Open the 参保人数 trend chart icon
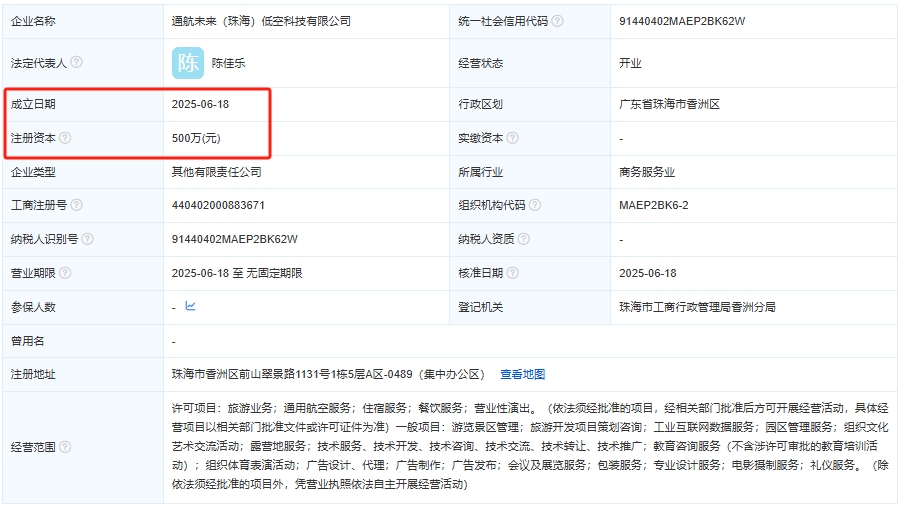 [x=190, y=306]
